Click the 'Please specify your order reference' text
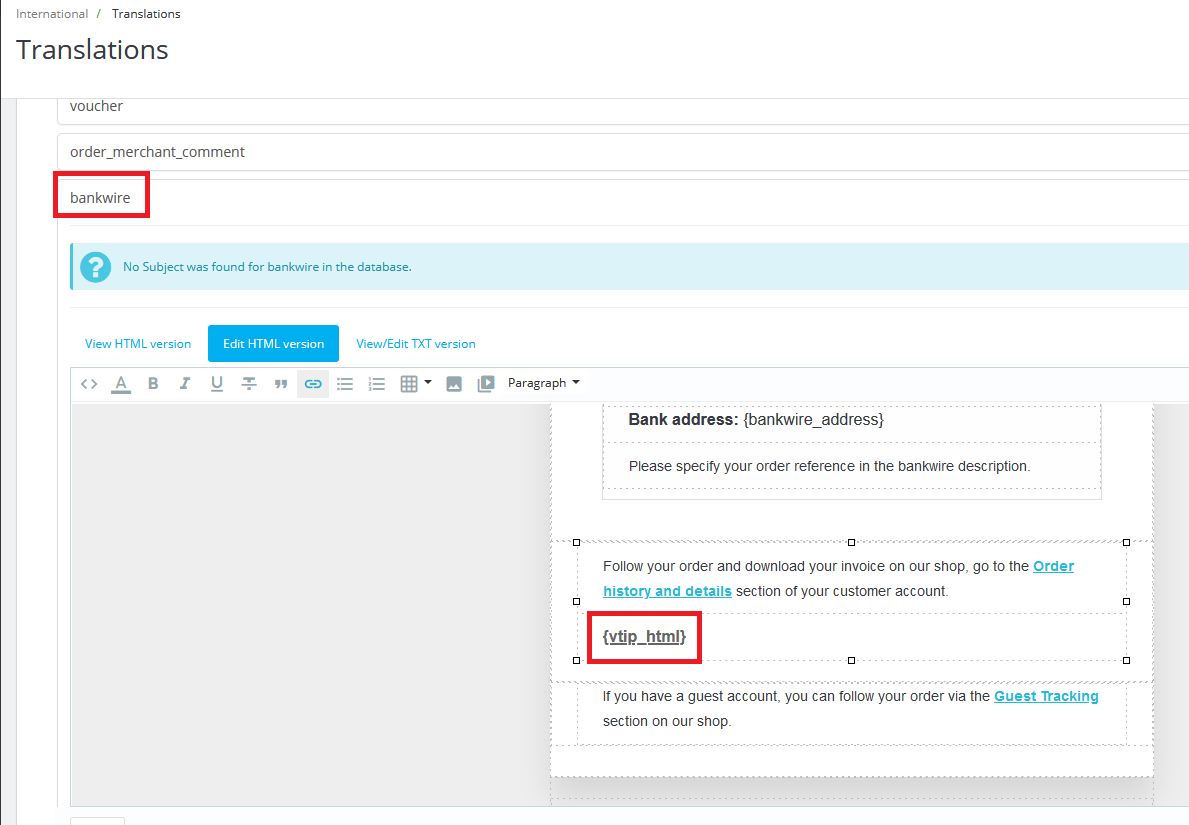 tap(829, 466)
